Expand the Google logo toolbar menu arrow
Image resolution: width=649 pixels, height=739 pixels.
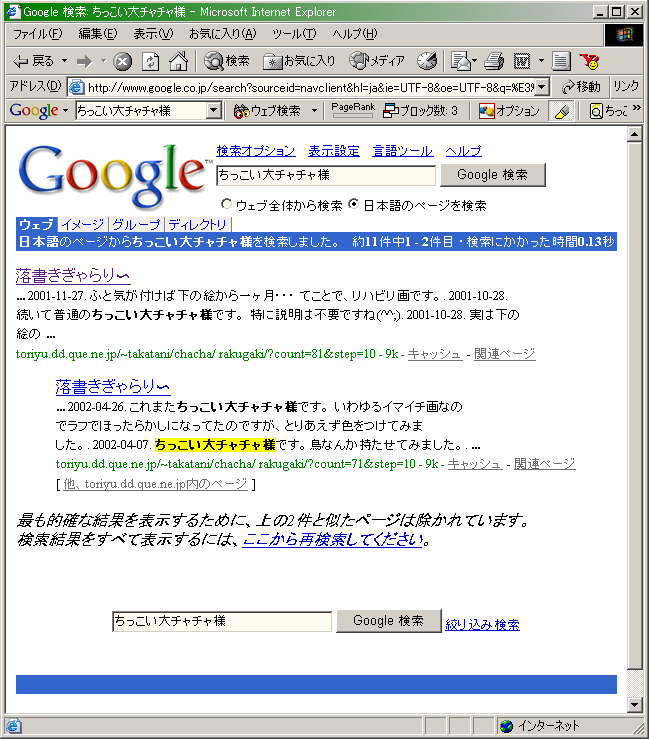[66, 111]
